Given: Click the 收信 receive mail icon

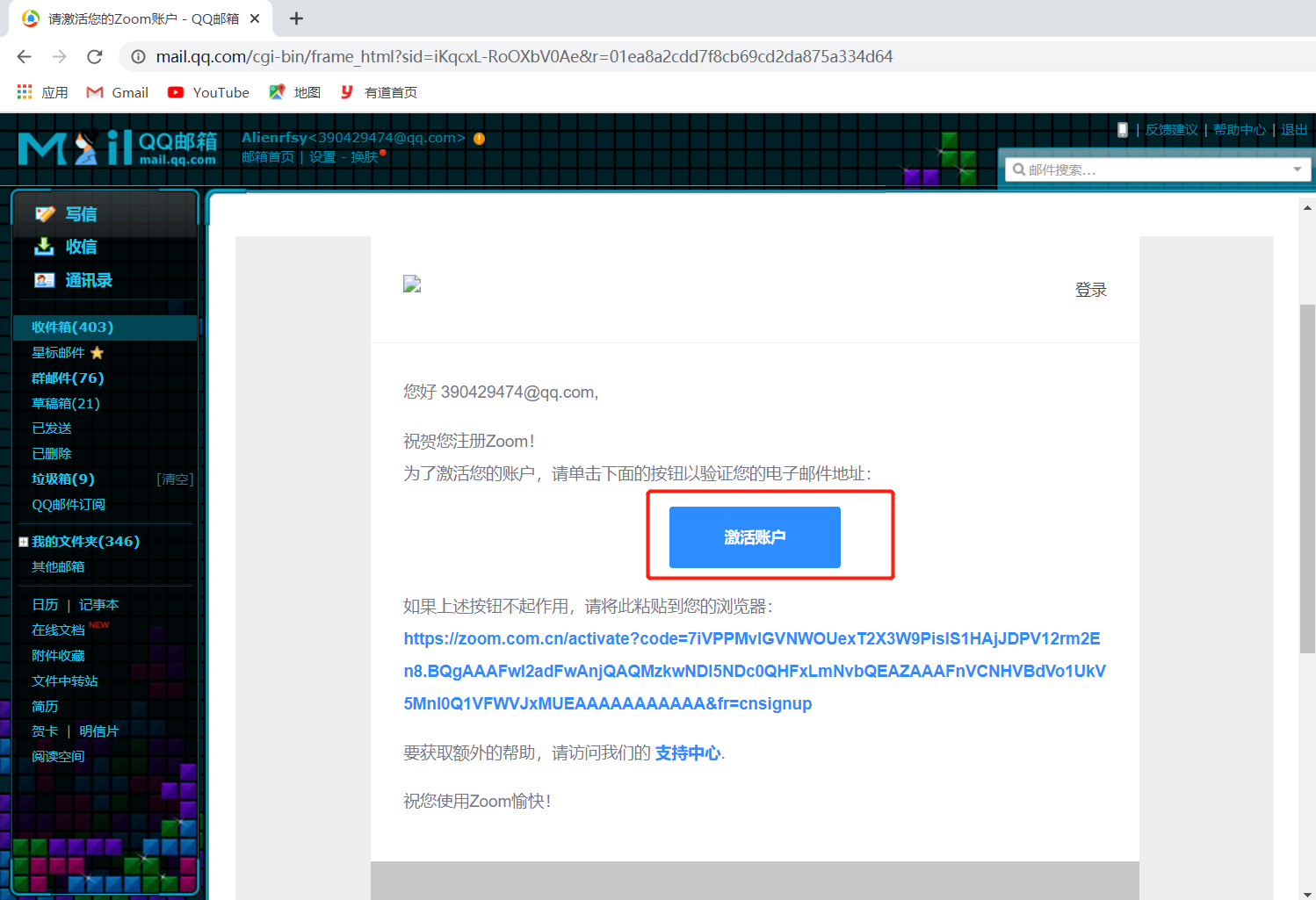Looking at the screenshot, I should (44, 247).
